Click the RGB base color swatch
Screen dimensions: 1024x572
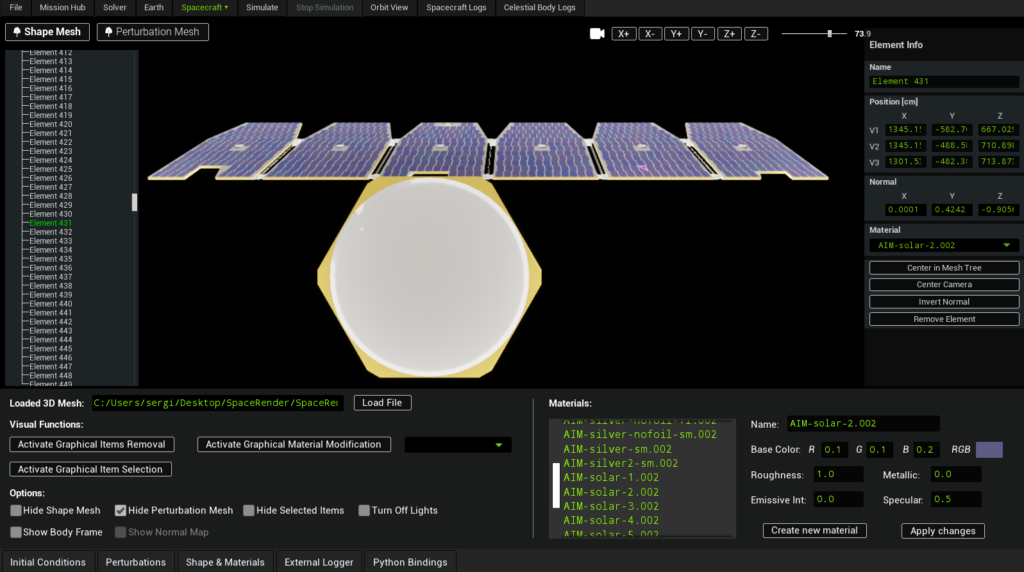(988, 450)
